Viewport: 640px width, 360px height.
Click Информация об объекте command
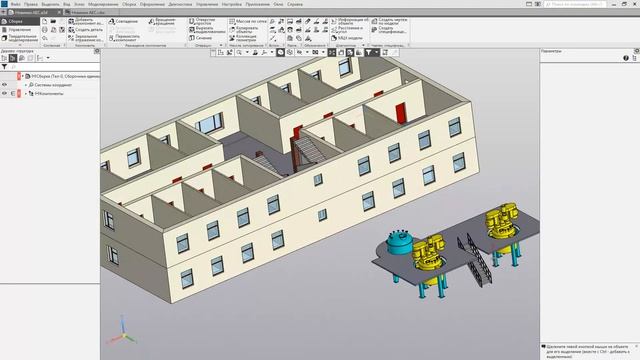click(350, 21)
